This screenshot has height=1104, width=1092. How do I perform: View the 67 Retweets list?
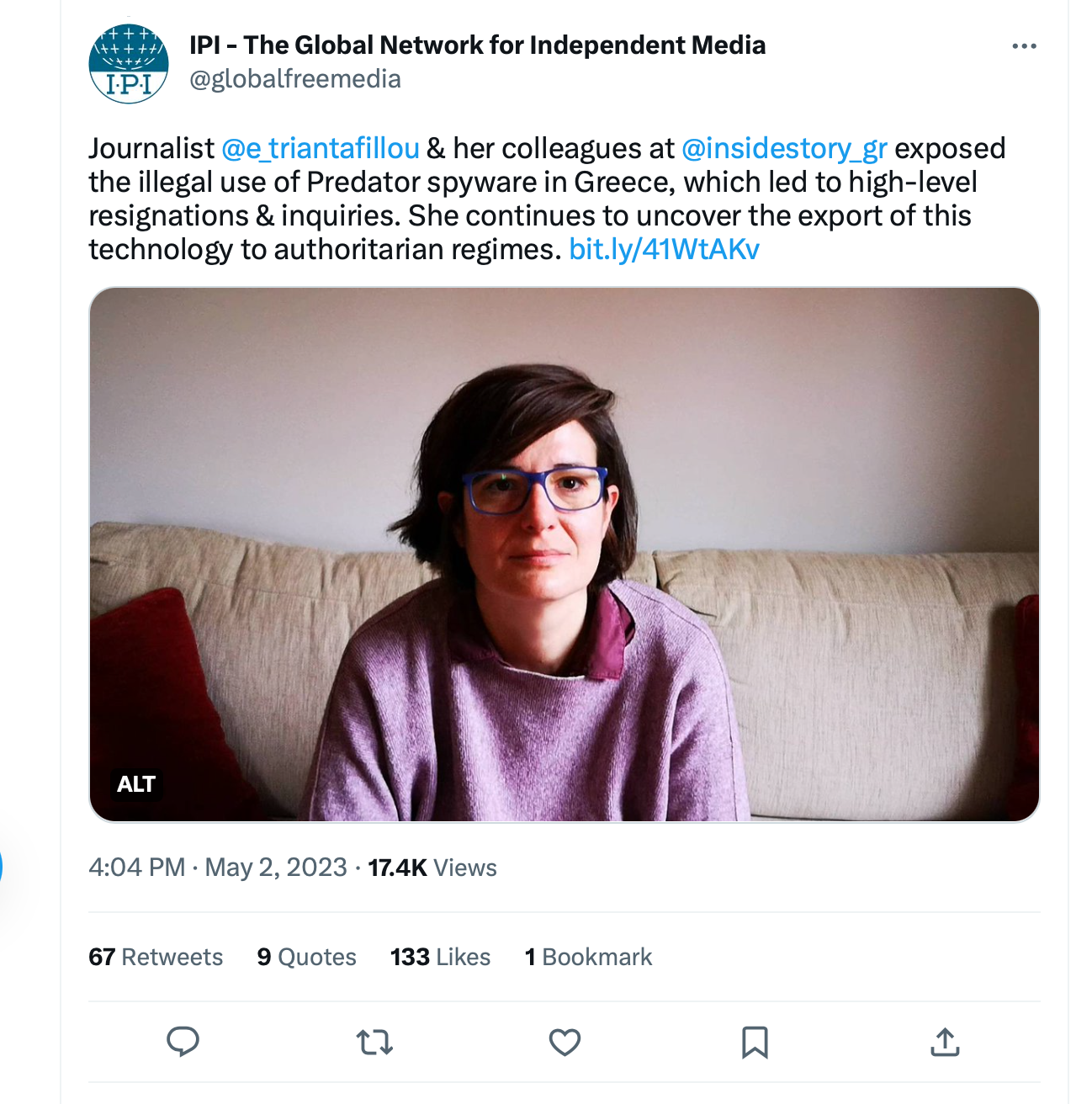coord(156,957)
